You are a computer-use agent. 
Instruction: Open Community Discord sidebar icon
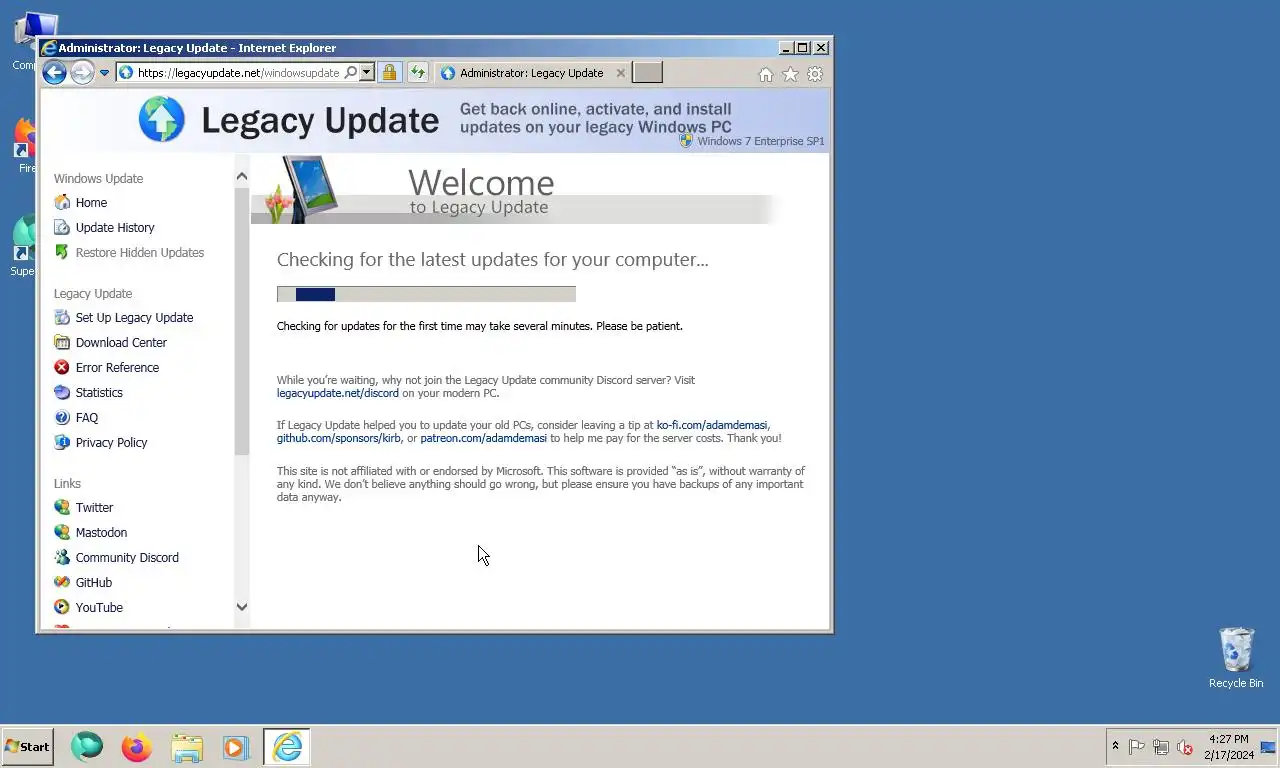tap(62, 557)
